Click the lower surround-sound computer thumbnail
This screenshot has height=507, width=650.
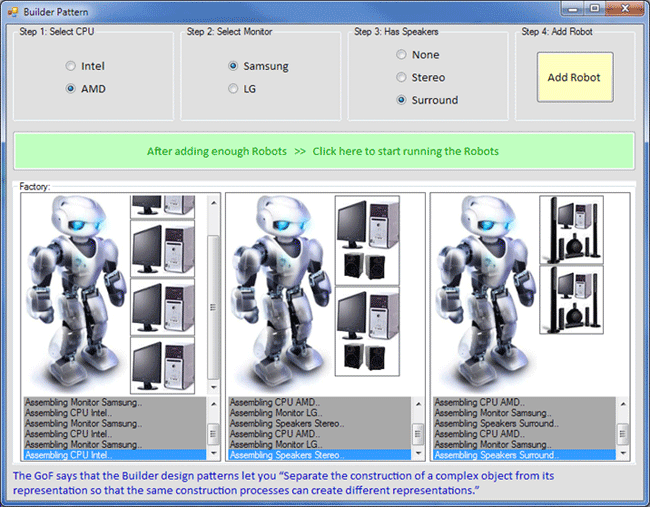click(x=571, y=300)
